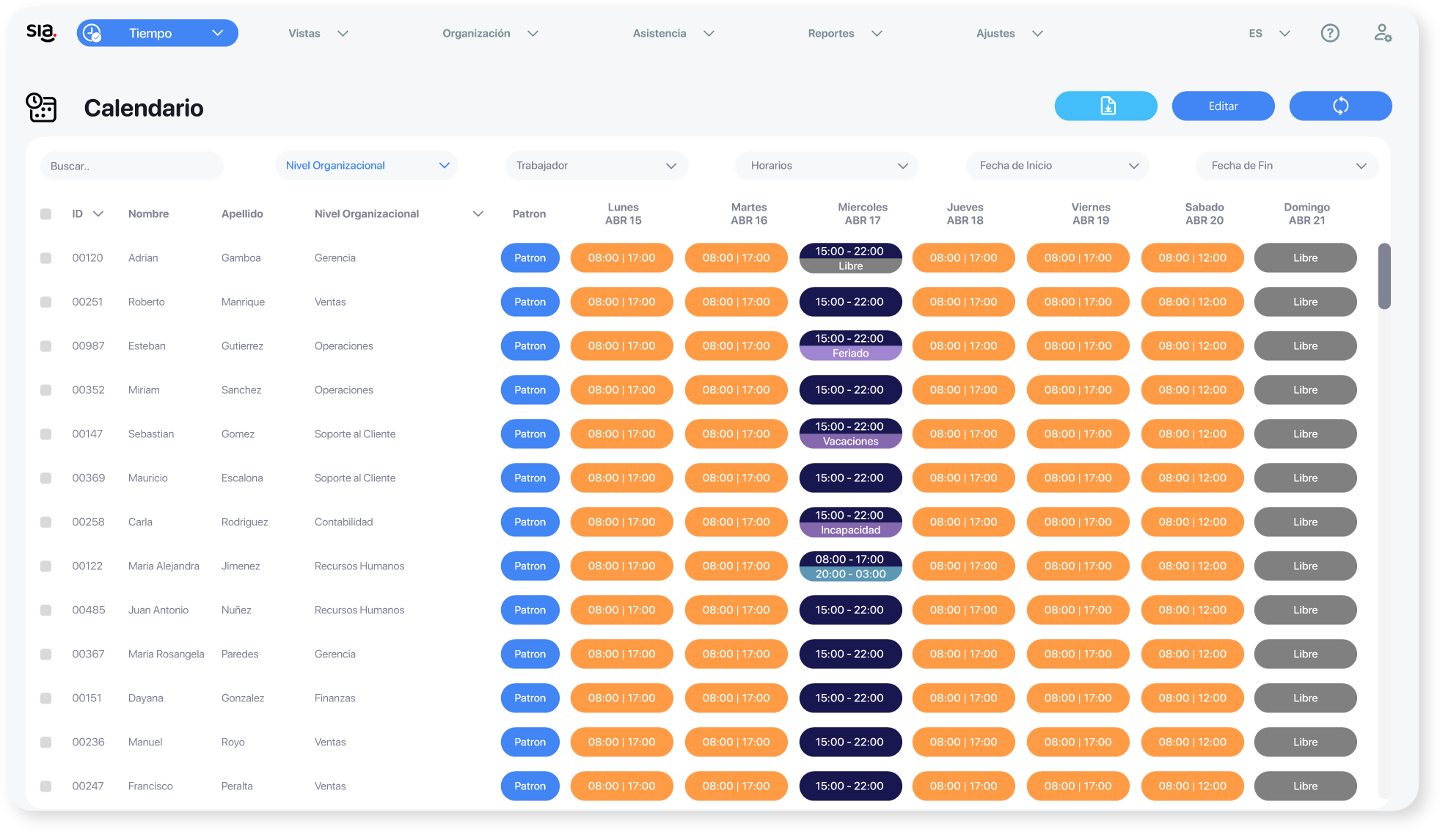Click 'Recursos Humanos' for Juan Antonio
Viewport: 1451px width, 840px height.
359,610
